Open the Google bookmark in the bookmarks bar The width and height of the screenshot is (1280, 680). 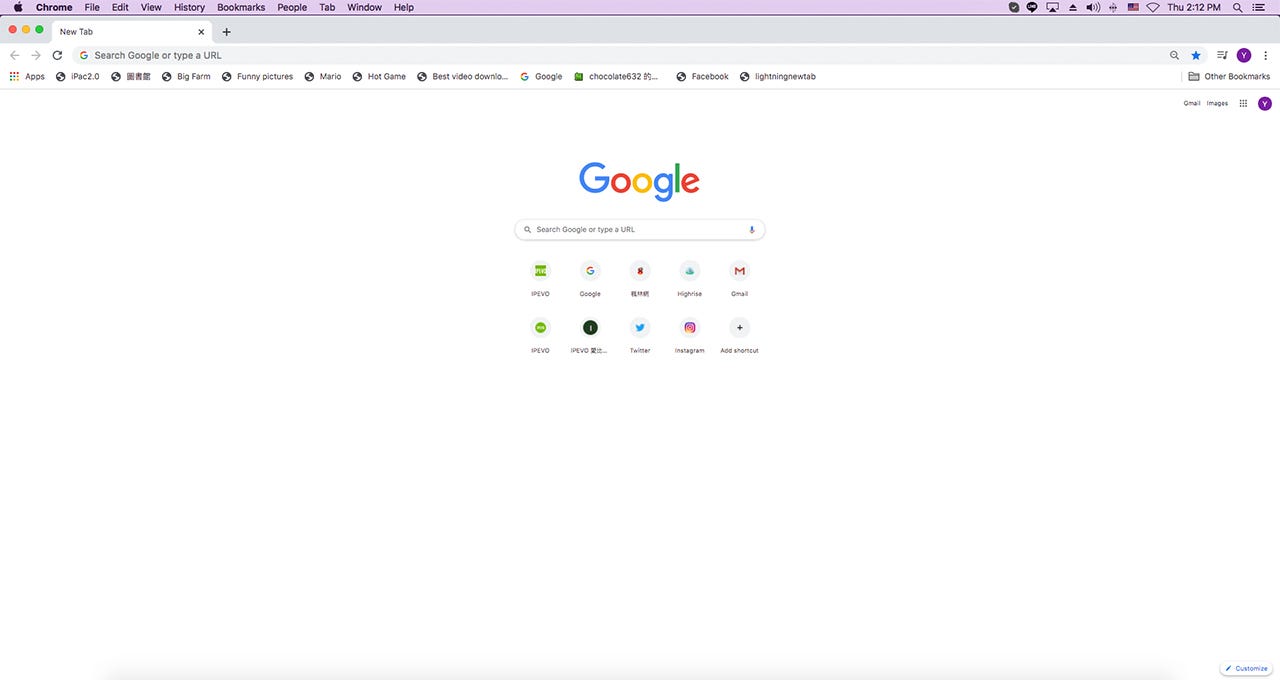coord(541,76)
